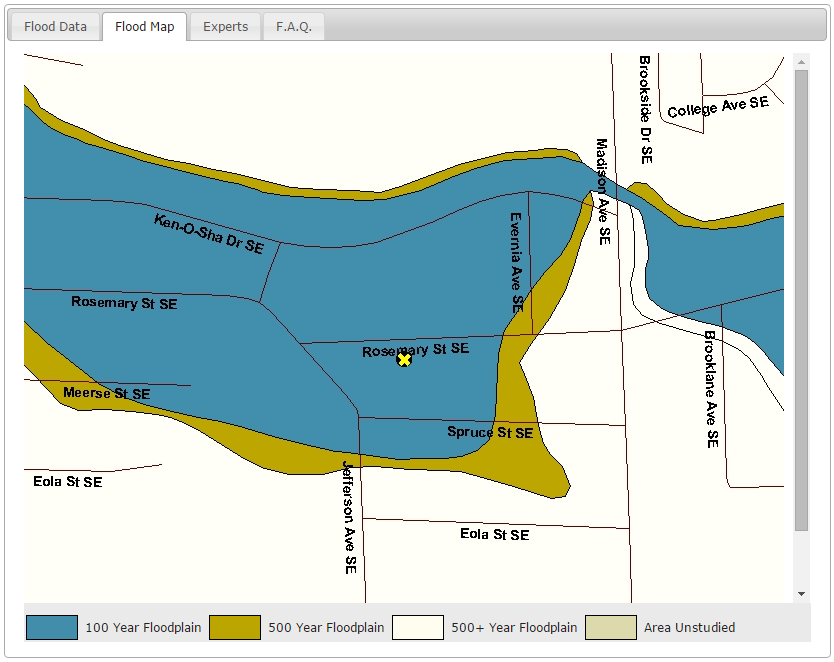This screenshot has height=662, width=834.
Task: Click the 500+ Year Floodplain white swatch
Action: tap(418, 627)
